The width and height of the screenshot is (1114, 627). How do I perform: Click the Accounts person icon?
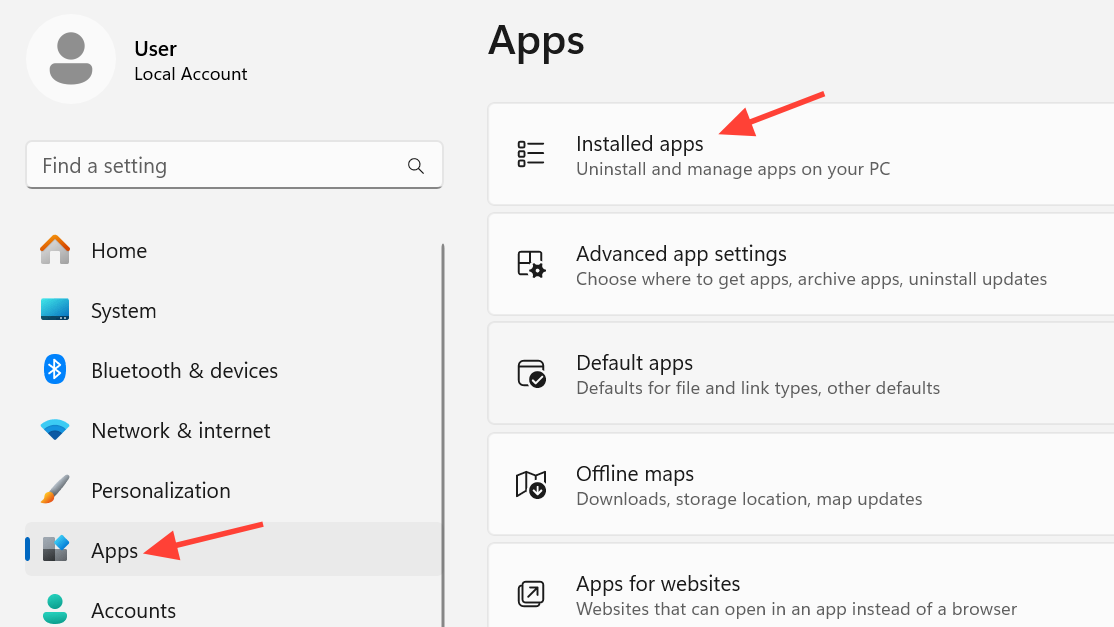point(55,610)
